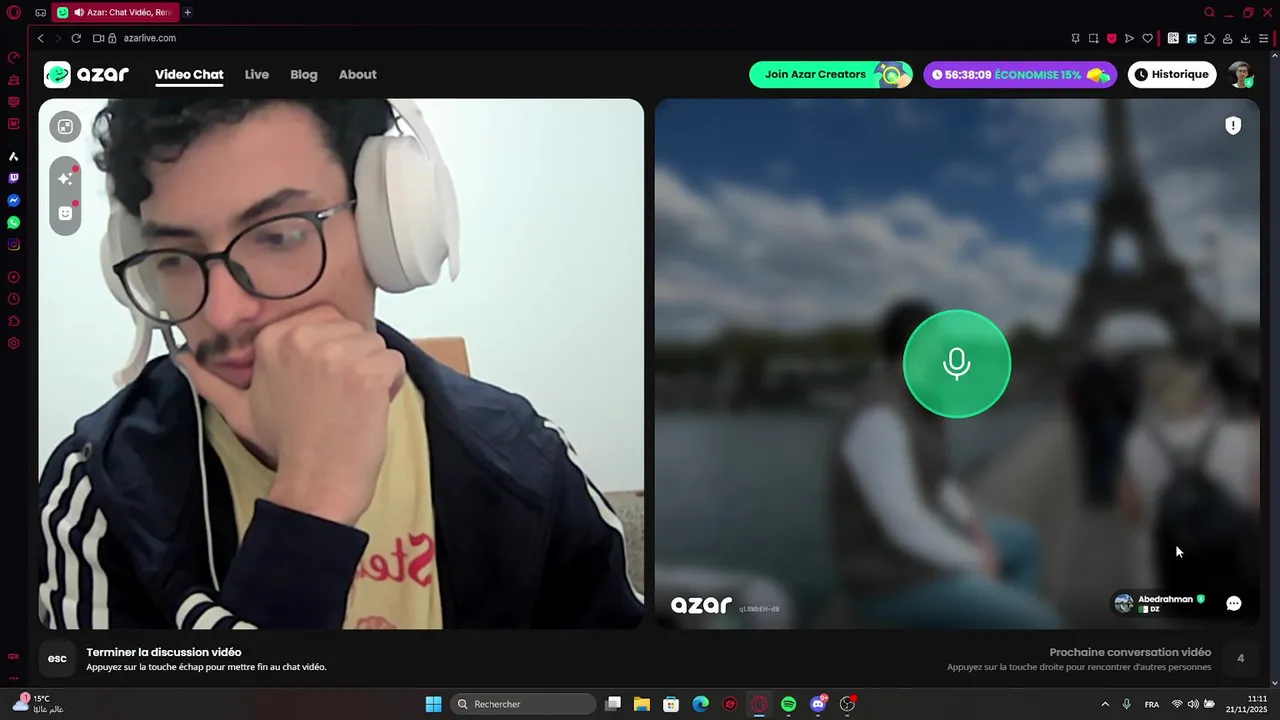The image size is (1280, 720).
Task: Reload the azarlive.com page
Action: click(x=76, y=38)
